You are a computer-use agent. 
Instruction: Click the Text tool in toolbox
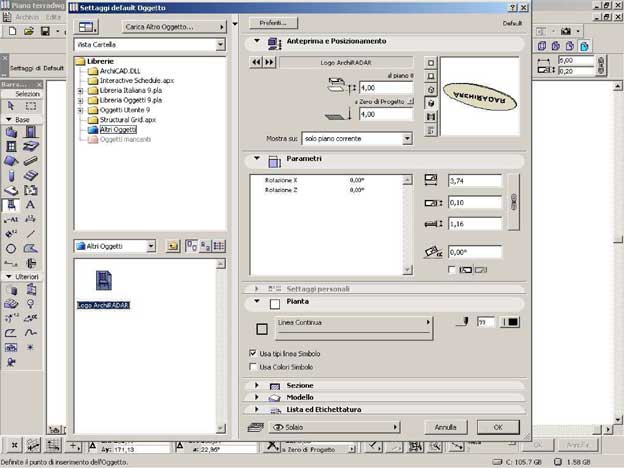coord(31,204)
